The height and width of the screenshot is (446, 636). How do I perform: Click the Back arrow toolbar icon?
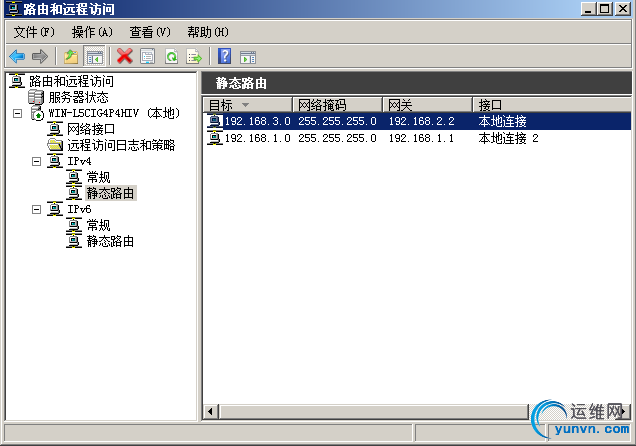(x=17, y=56)
